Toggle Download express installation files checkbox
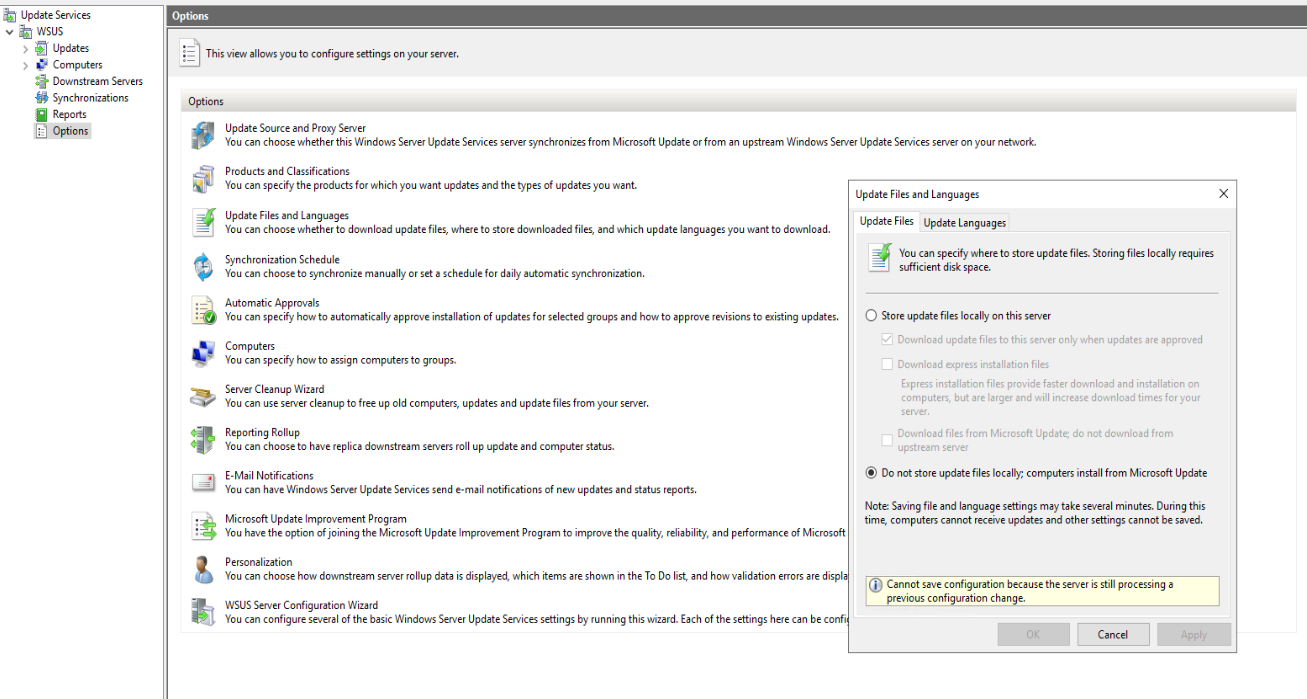The width and height of the screenshot is (1307, 699). pyautogui.click(x=887, y=365)
